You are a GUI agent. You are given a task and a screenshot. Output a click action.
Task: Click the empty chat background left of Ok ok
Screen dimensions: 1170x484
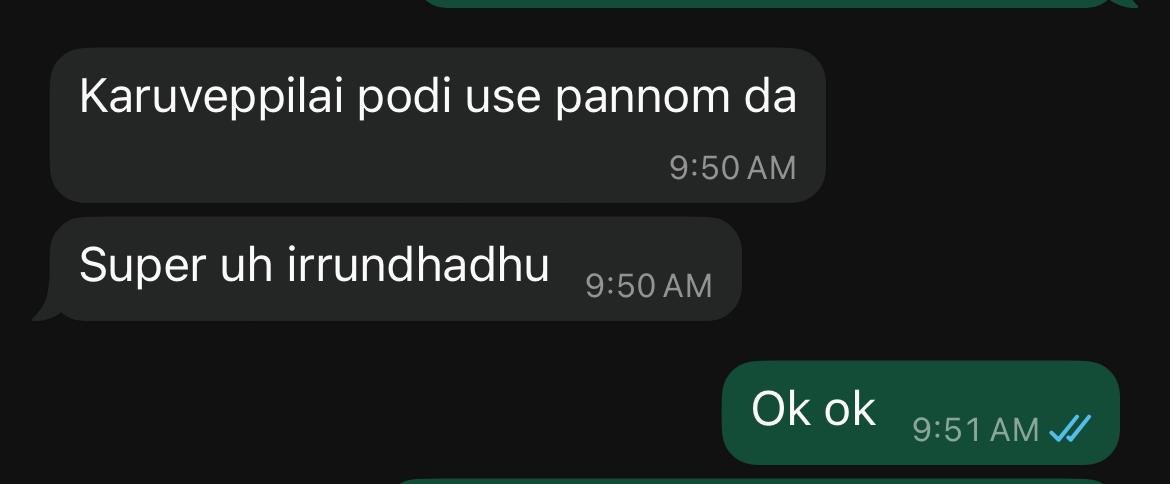coord(358,412)
